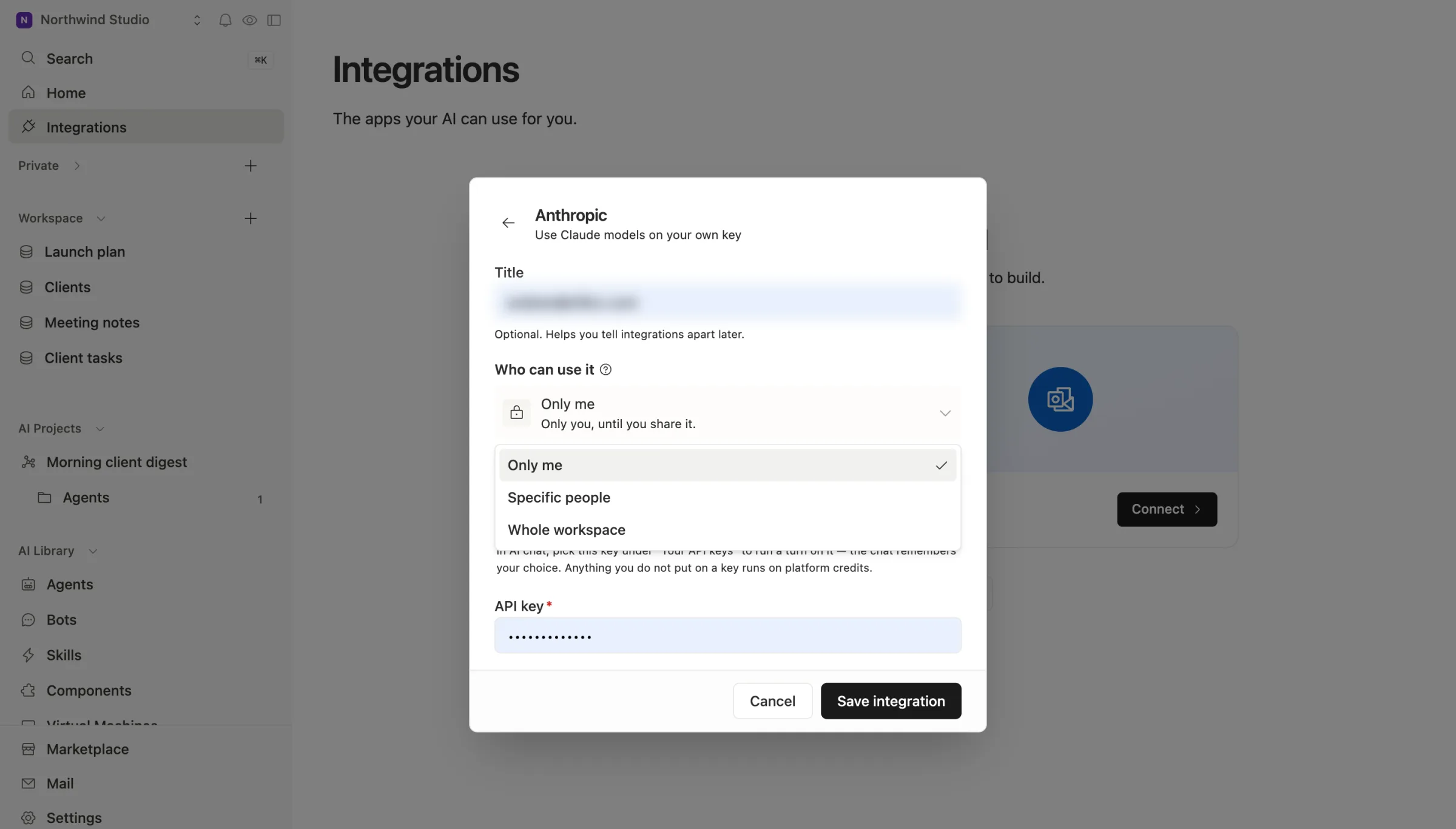Collapse sidebar with the panel icon
Screen dimensions: 1456x829
coord(274,20)
